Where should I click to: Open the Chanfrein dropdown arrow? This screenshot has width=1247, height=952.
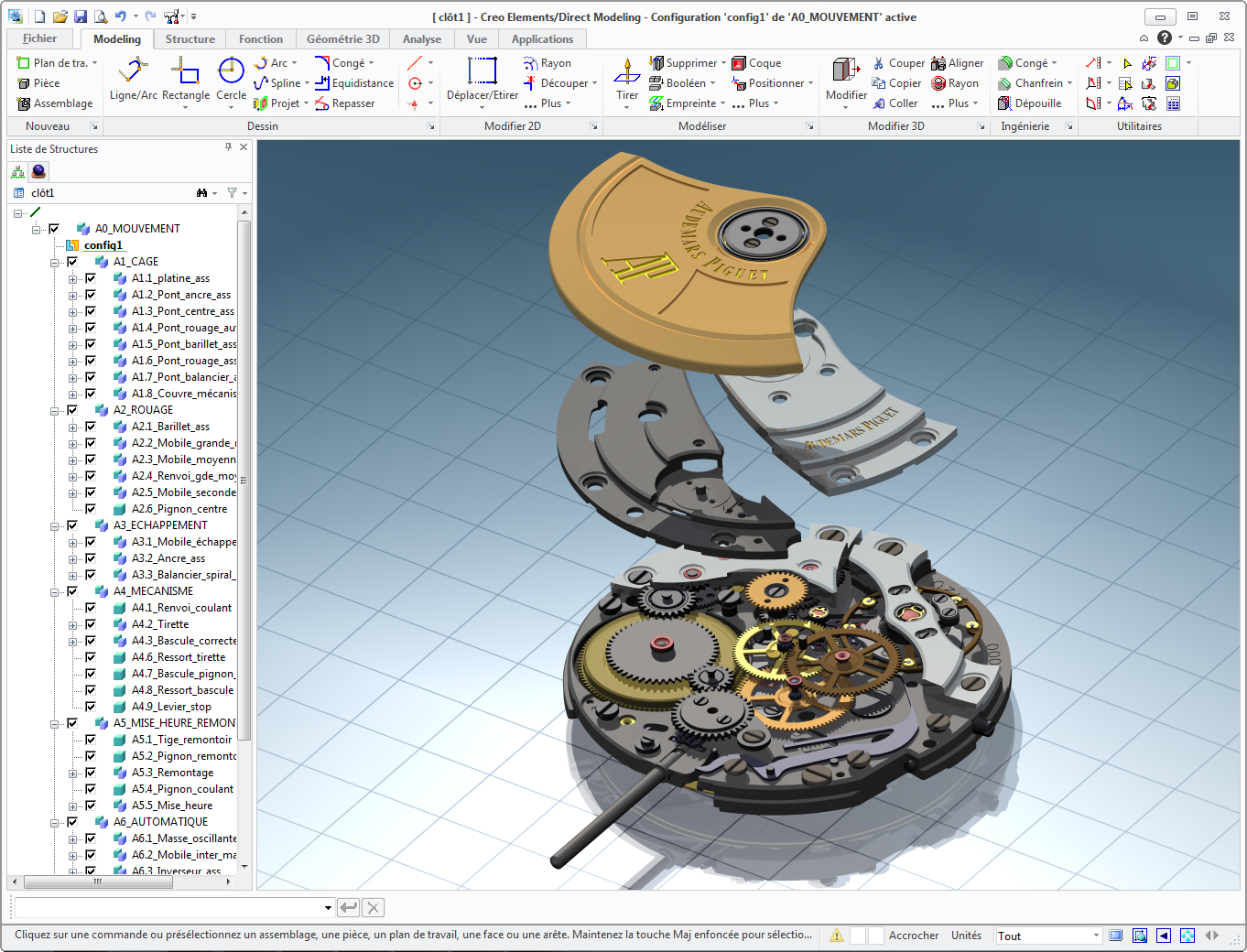[x=1069, y=83]
